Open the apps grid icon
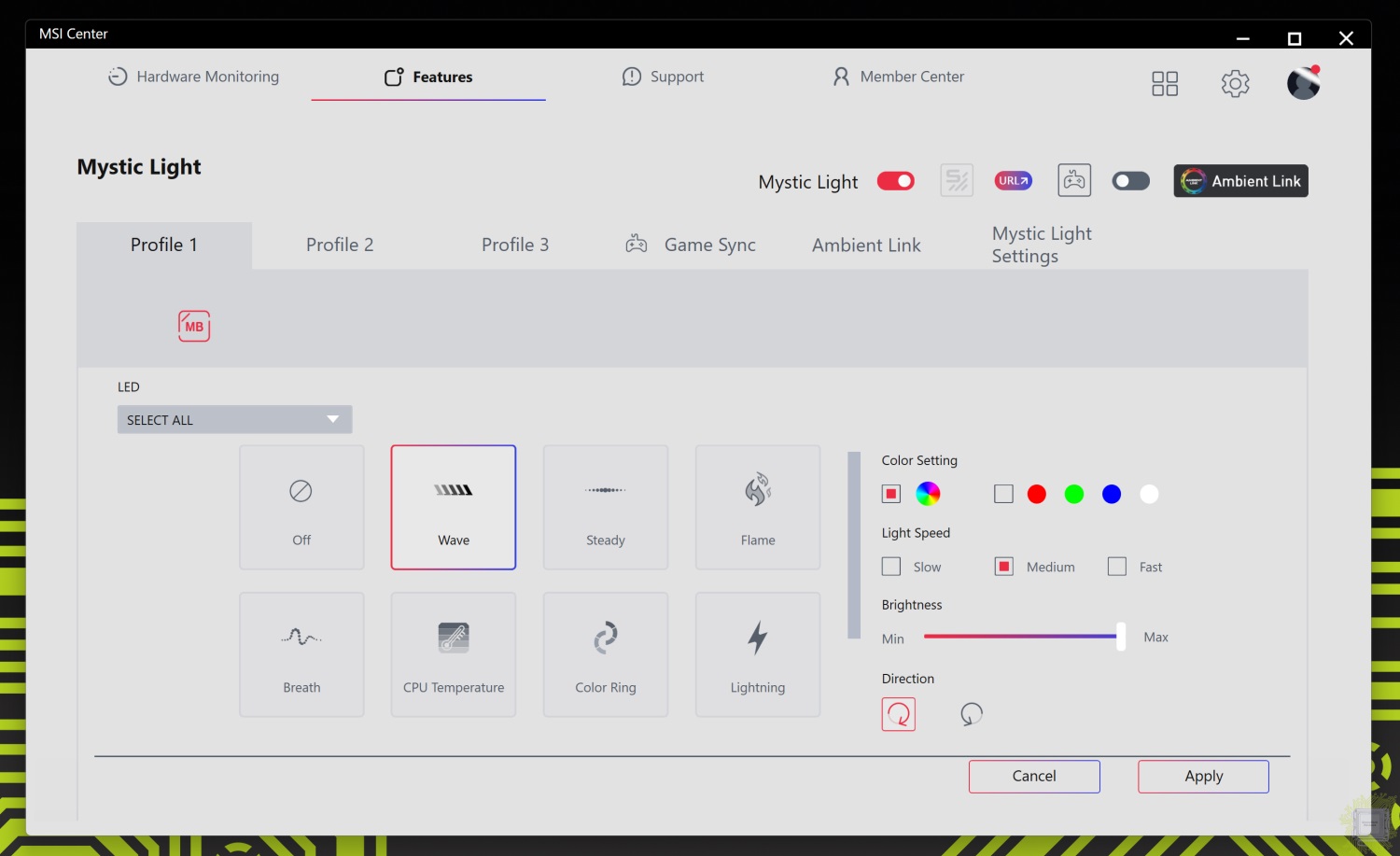The image size is (1400, 856). point(1164,84)
